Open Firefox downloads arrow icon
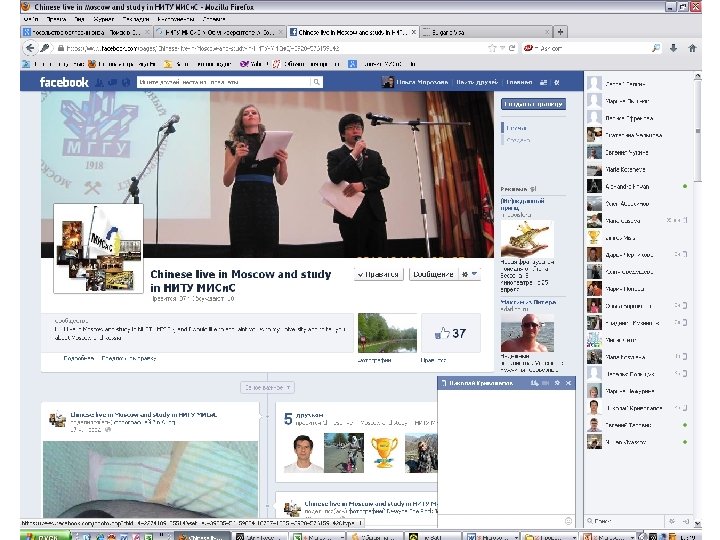The image size is (720, 540). click(673, 48)
